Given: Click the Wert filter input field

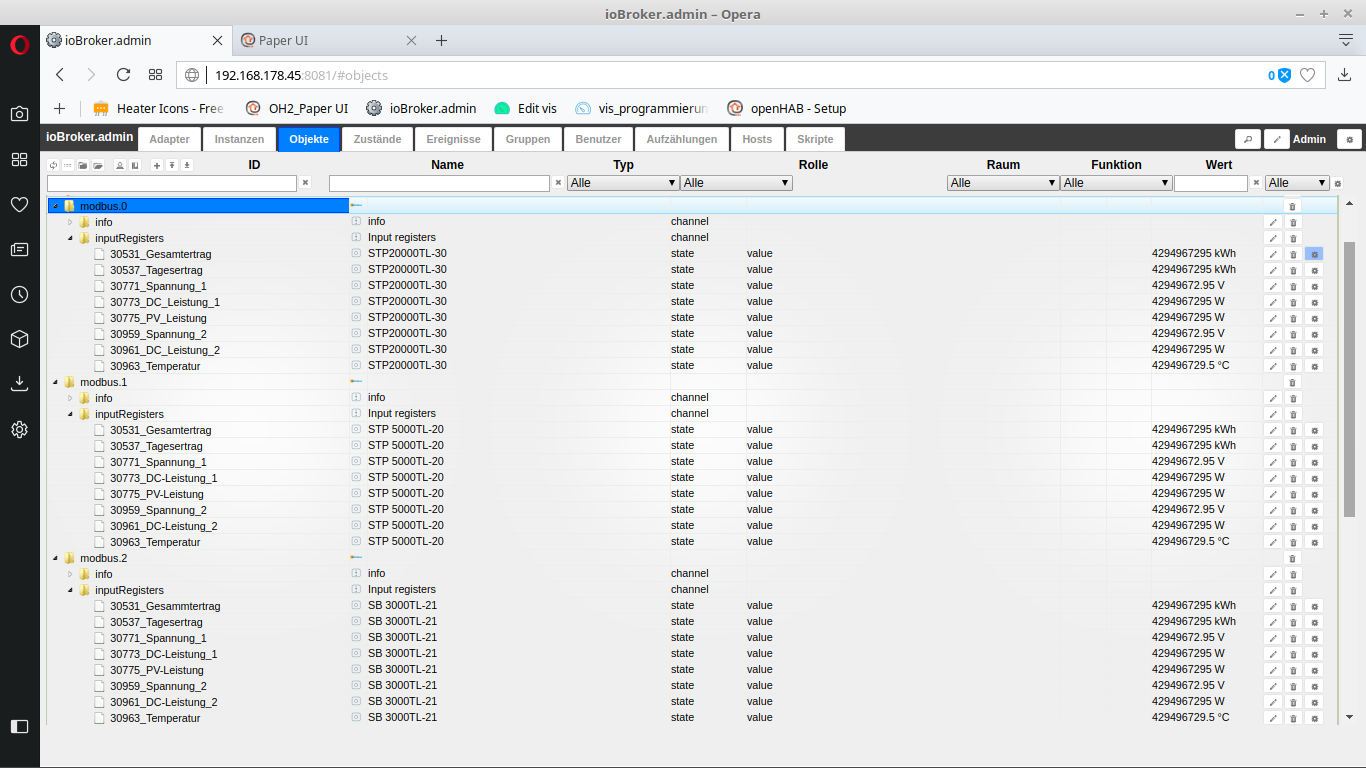Looking at the screenshot, I should pyautogui.click(x=1211, y=183).
